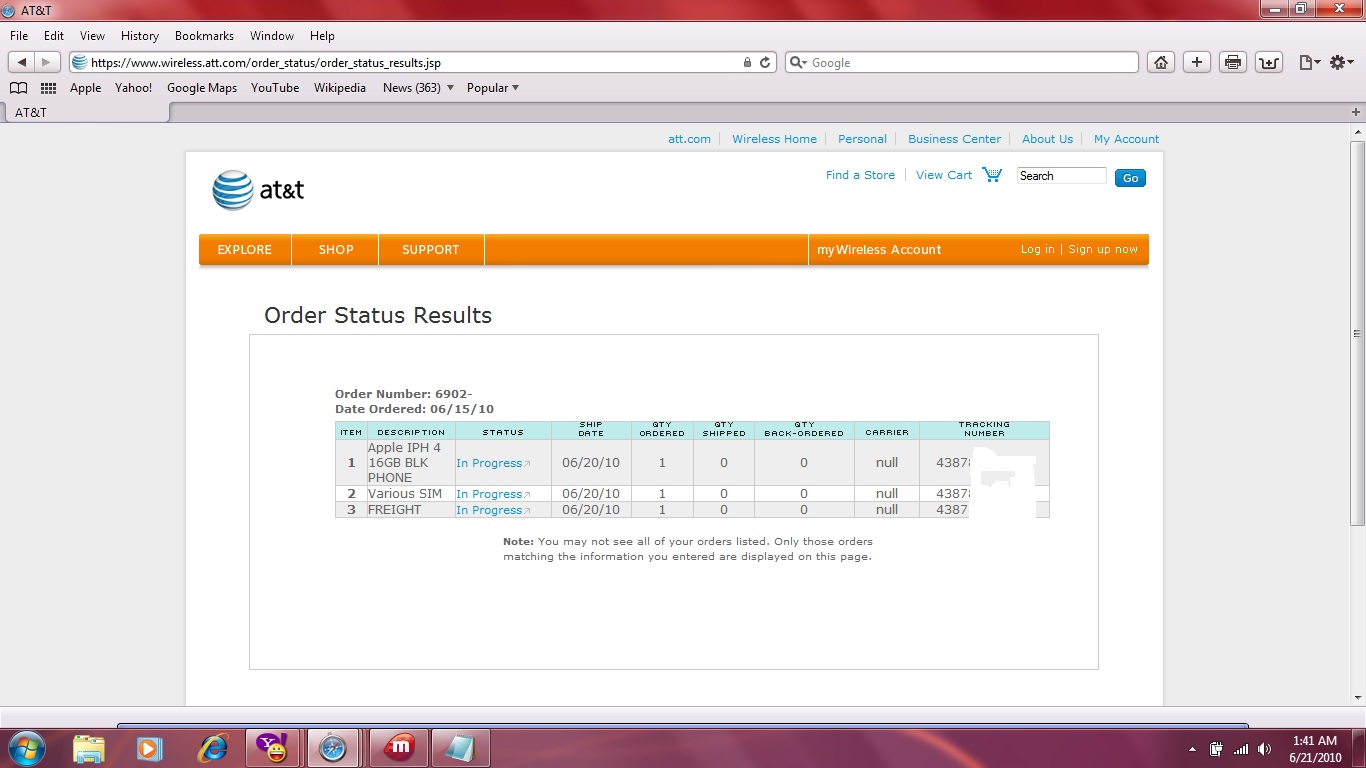The width and height of the screenshot is (1366, 768).
Task: Open In Progress status for Apple IPH 4
Action: [x=493, y=463]
